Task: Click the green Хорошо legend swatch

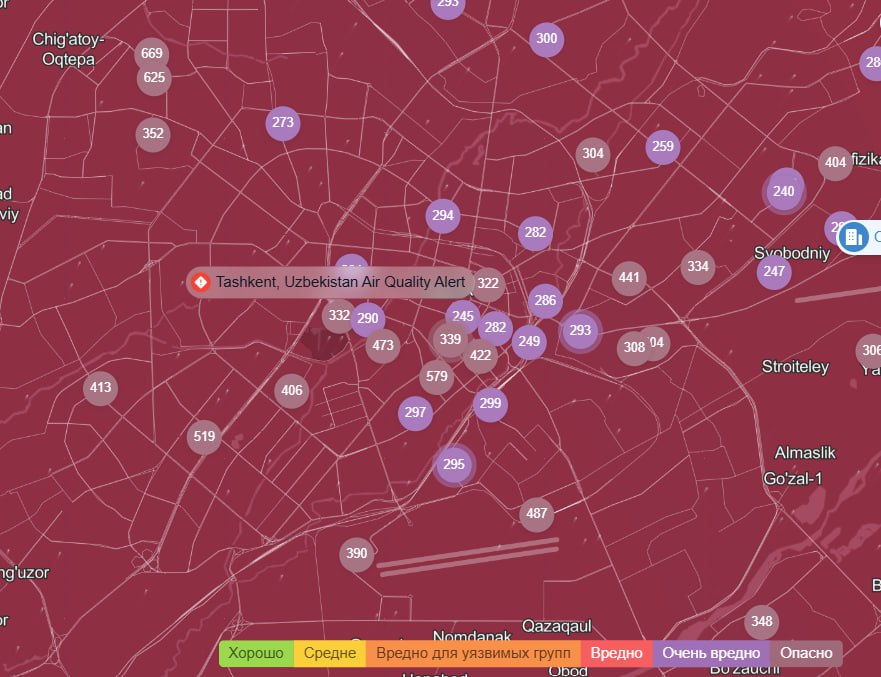Action: click(x=256, y=654)
